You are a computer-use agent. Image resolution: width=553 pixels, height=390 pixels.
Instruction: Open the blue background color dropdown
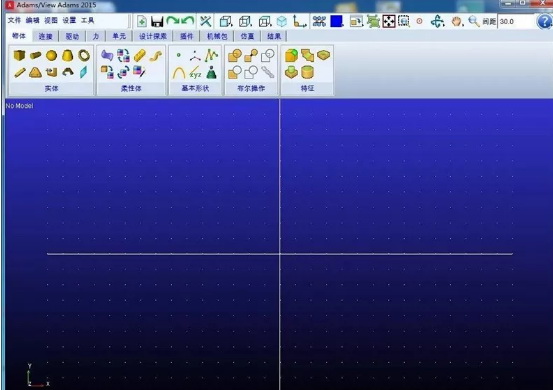pyautogui.click(x=337, y=22)
